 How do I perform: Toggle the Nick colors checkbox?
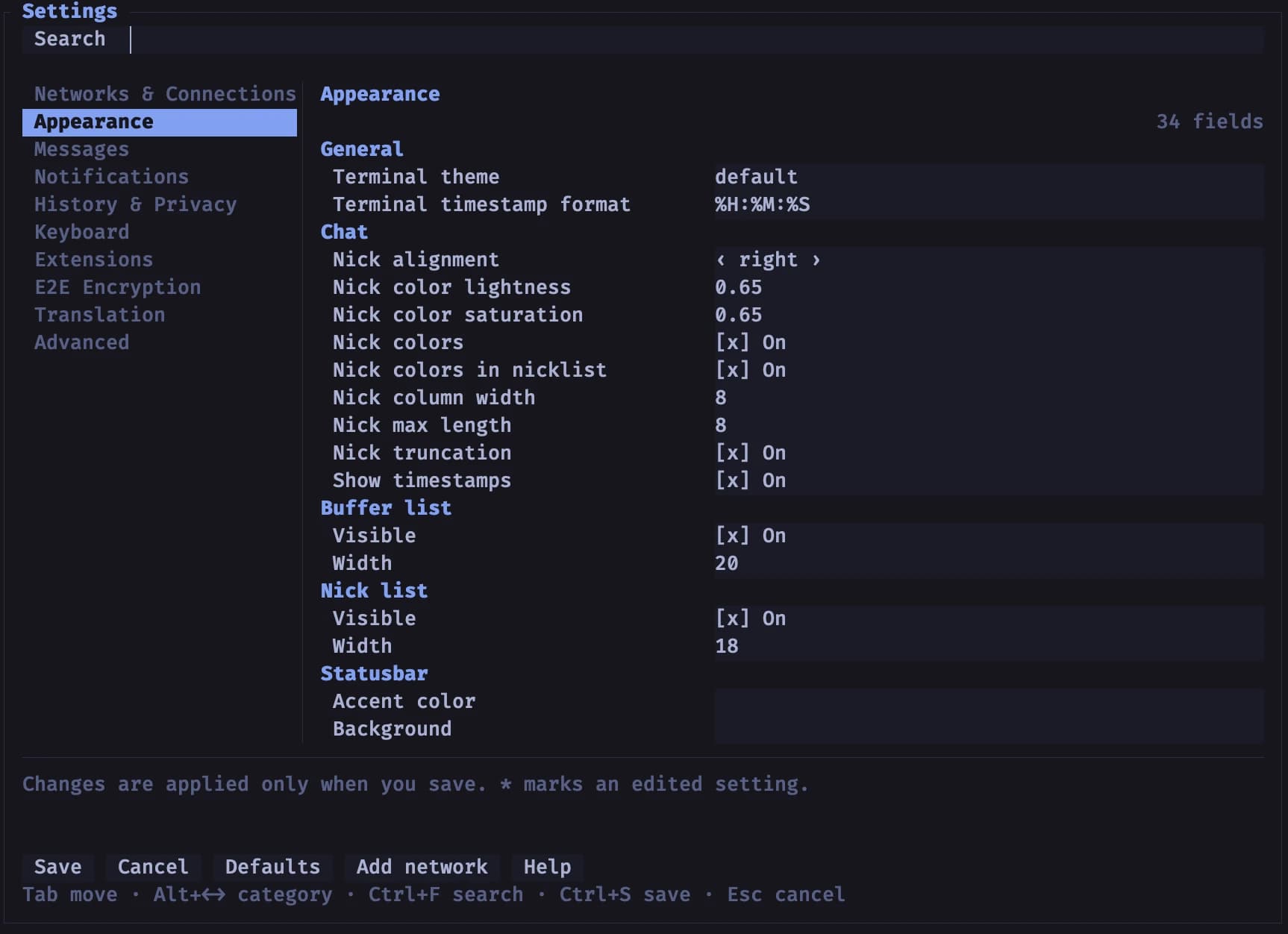(733, 342)
